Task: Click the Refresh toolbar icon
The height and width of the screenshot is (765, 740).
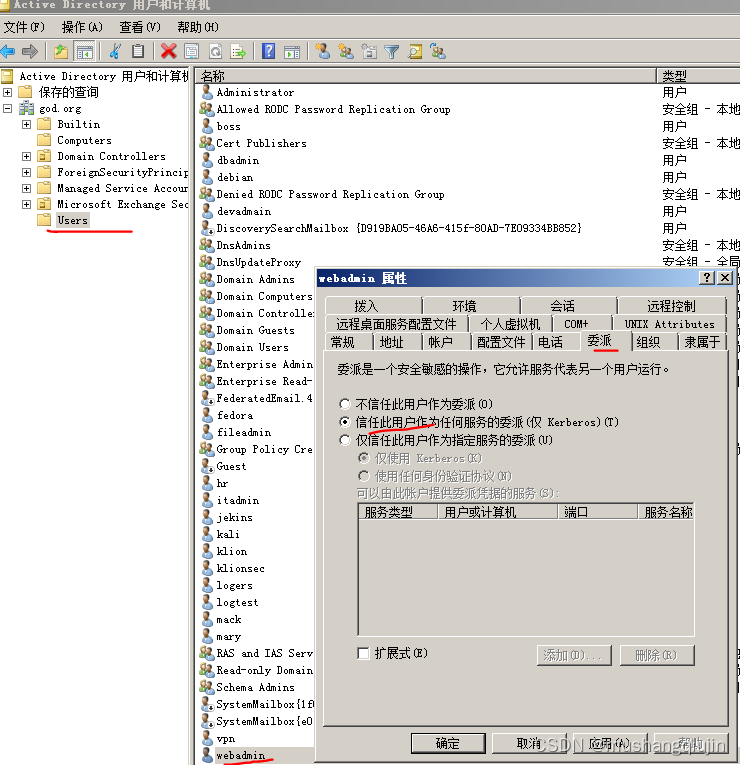Action: click(215, 51)
